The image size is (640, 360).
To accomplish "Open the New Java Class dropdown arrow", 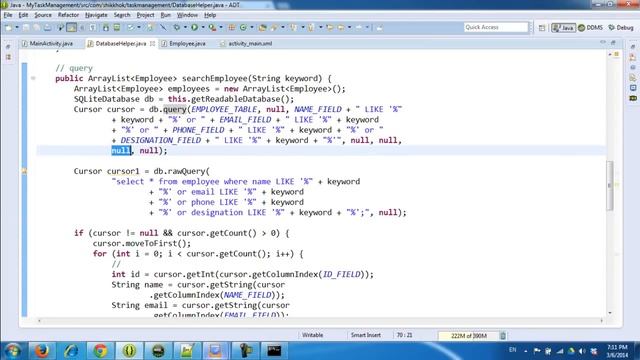I will pos(251,27).
